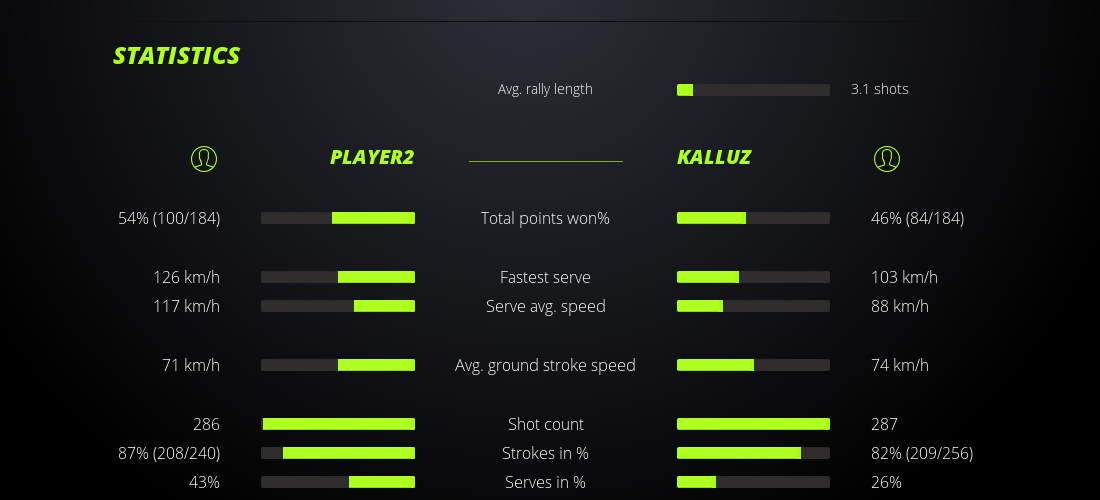Click PLAYER2's Total points won bar
The height and width of the screenshot is (500, 1100).
[338, 218]
